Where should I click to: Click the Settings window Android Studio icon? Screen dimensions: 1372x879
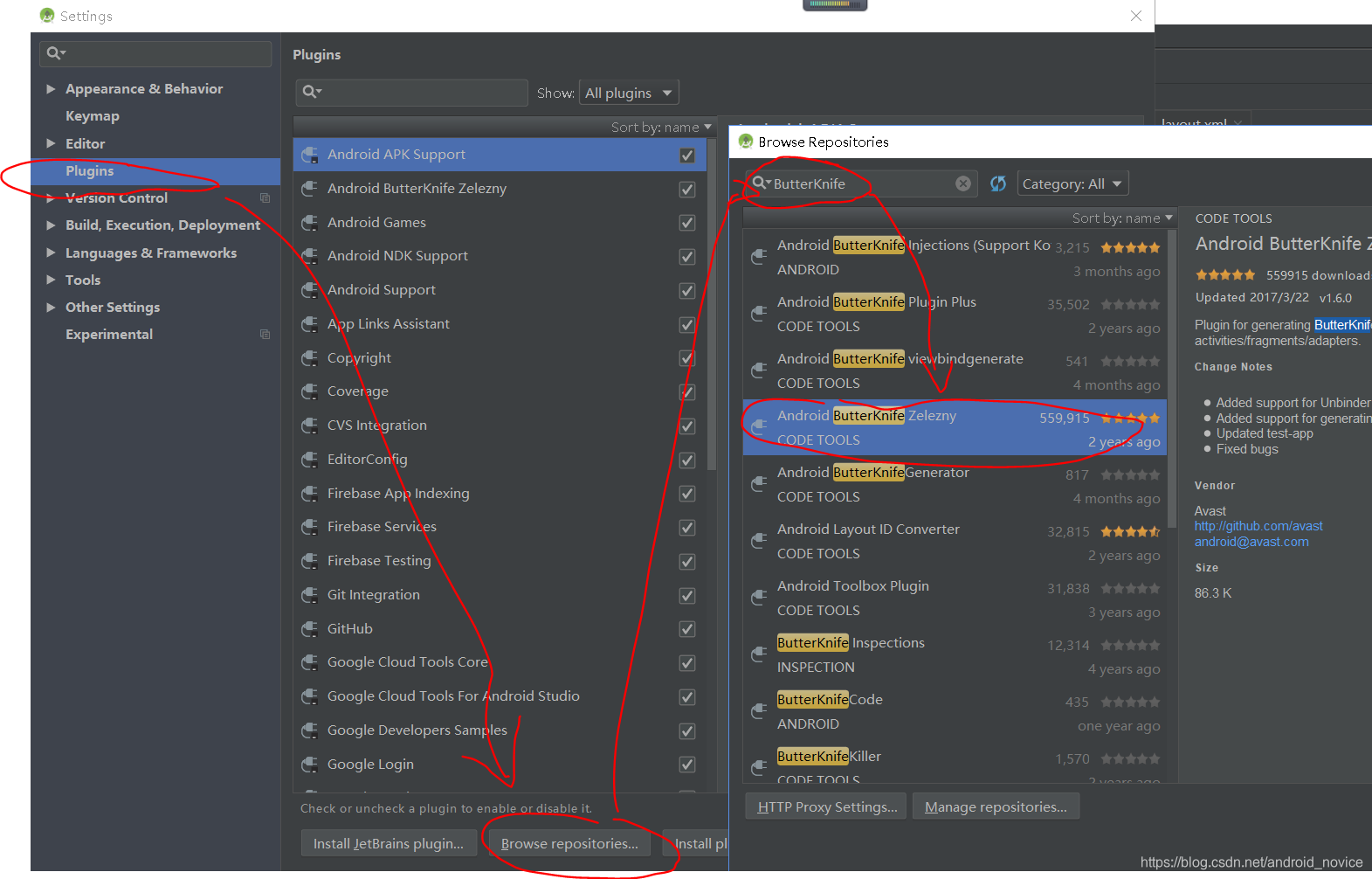(x=47, y=16)
